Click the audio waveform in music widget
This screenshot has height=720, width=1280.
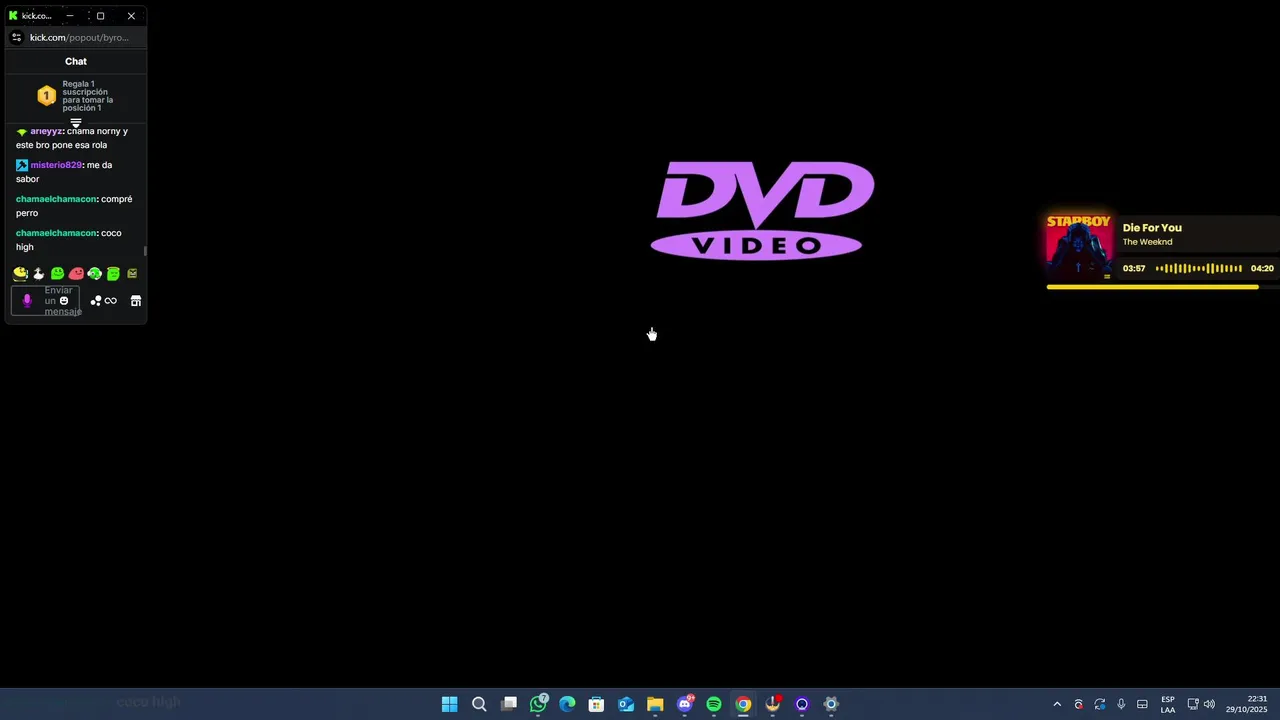[x=1199, y=268]
